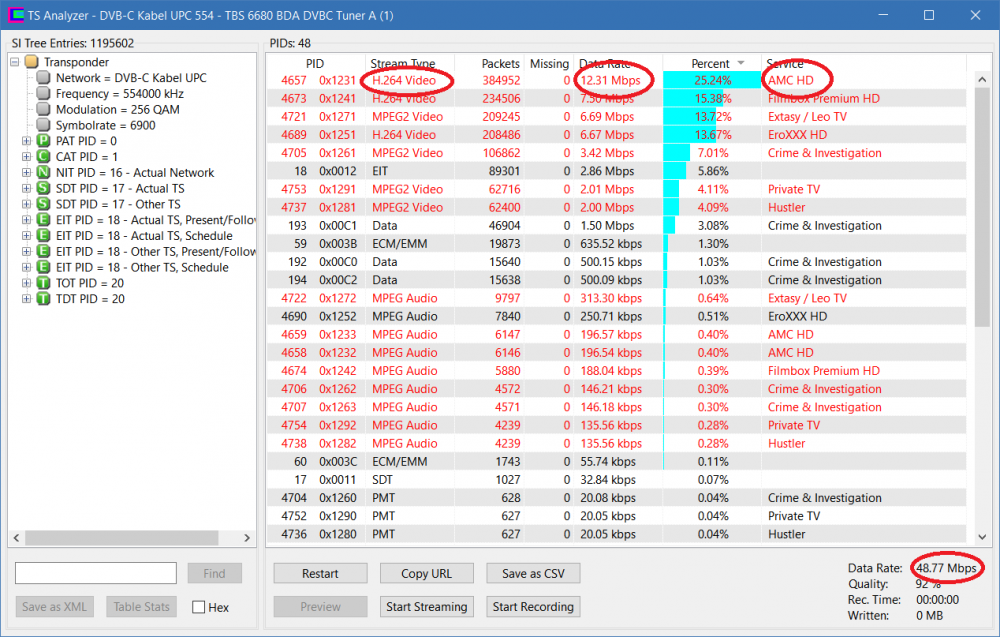Click E icon for EIT Actual TS Schedule
Viewport: 1000px width, 637px height.
(43, 235)
